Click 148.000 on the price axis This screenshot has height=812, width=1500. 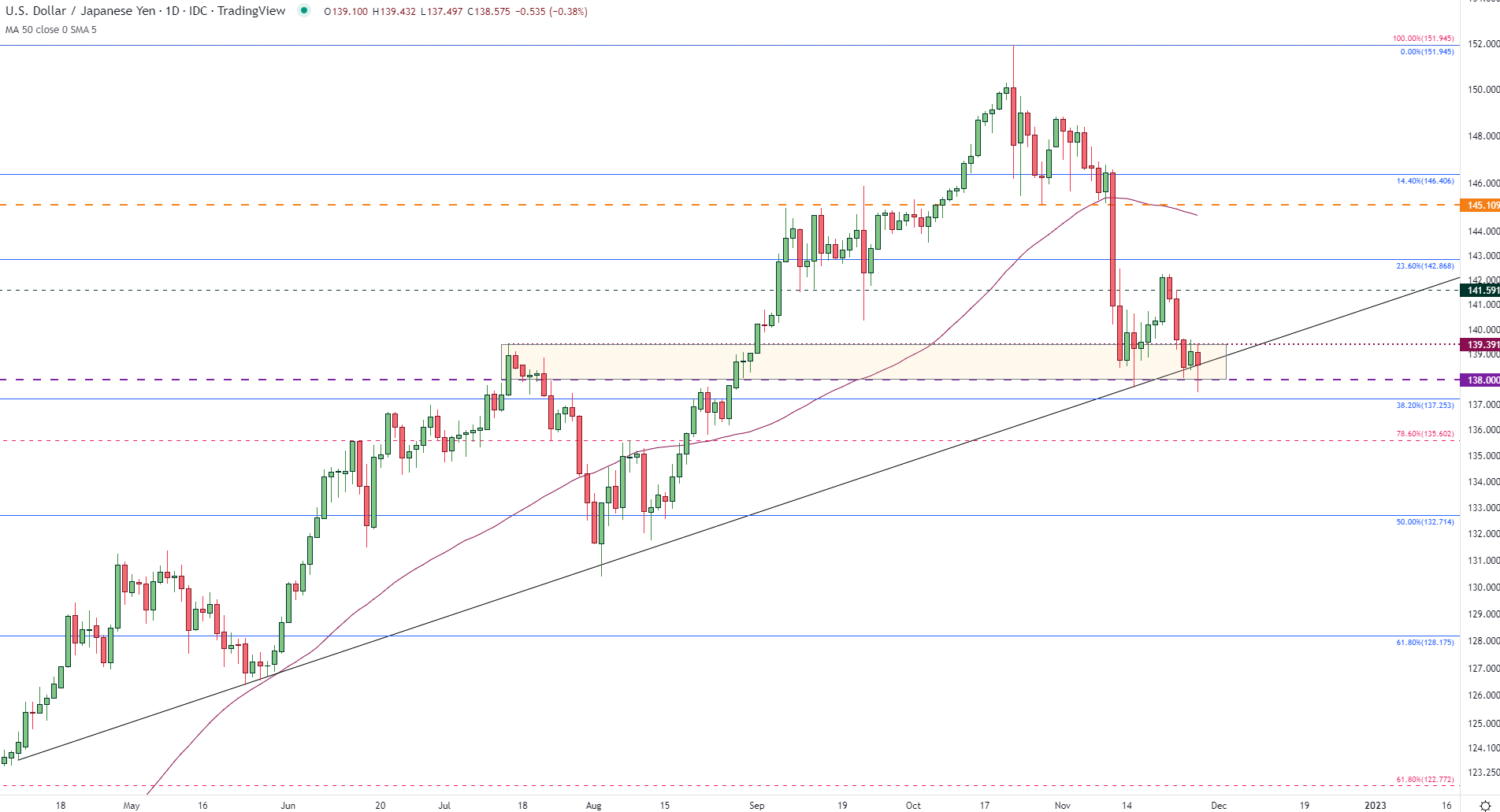(x=1483, y=136)
